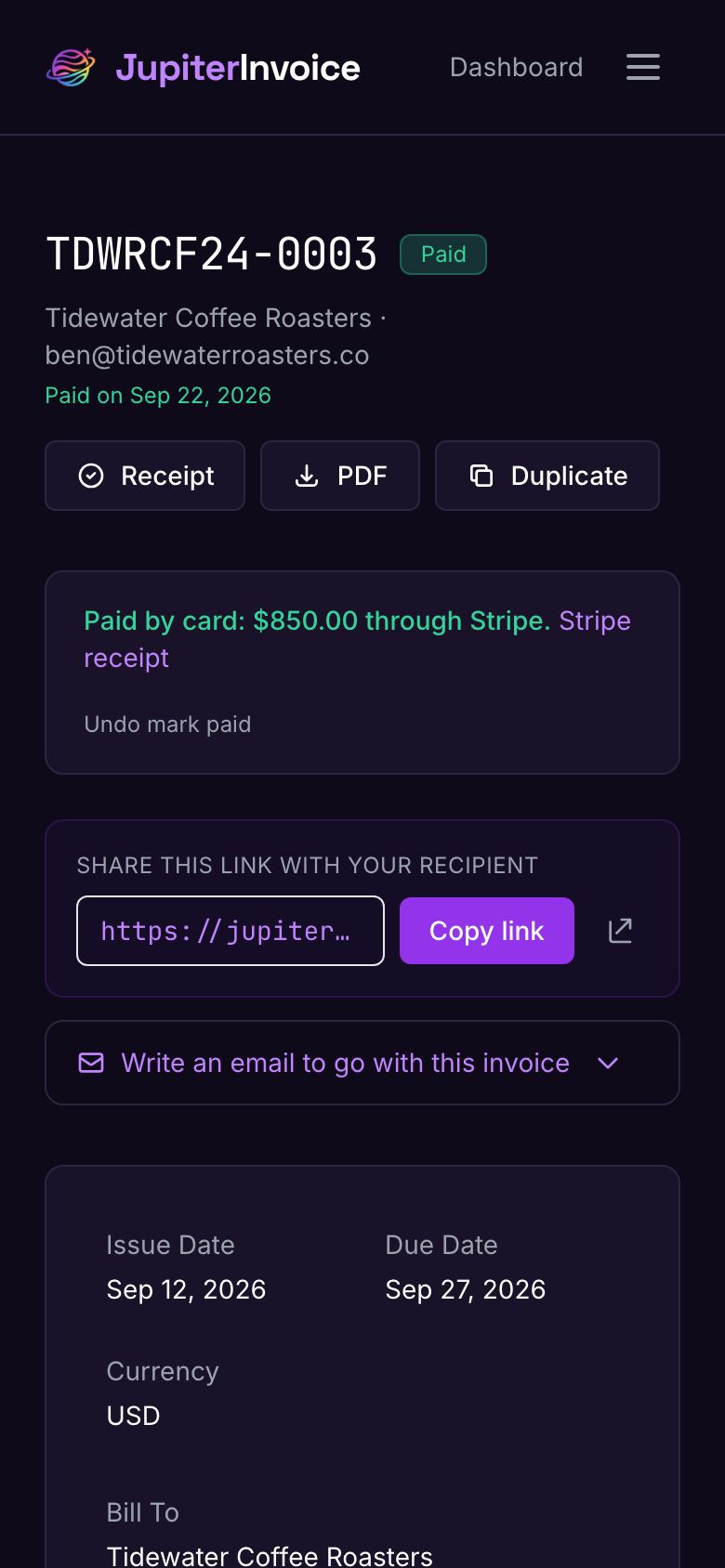Download the invoice using the PDF button label
The image size is (725, 1568).
pyautogui.click(x=362, y=476)
